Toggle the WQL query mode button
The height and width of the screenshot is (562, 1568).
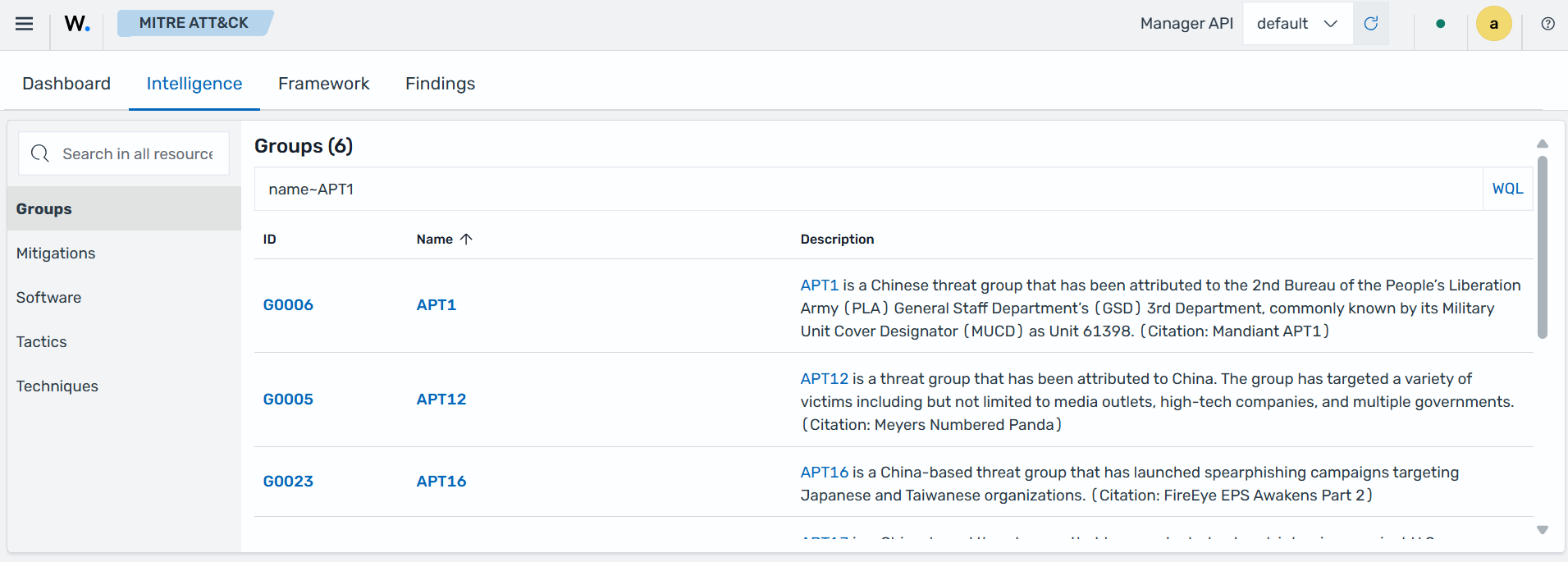(1507, 189)
